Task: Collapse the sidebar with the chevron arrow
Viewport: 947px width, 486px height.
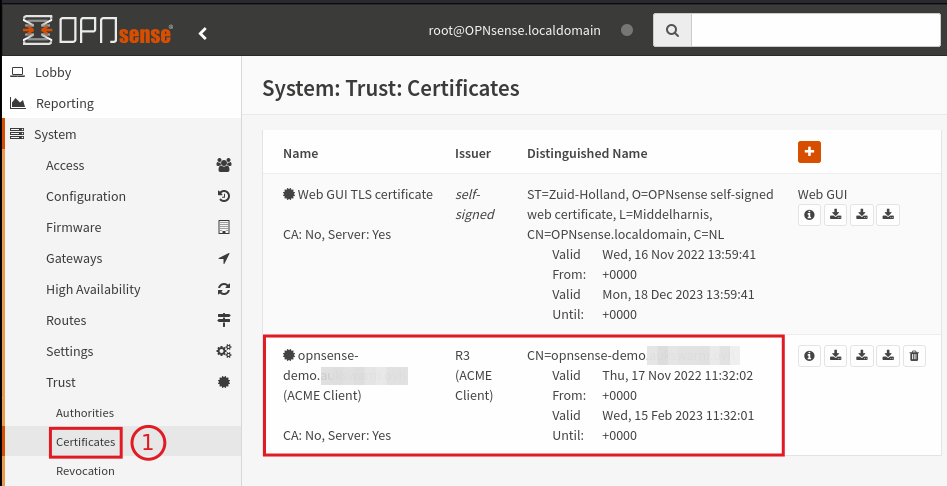Action: coord(203,34)
